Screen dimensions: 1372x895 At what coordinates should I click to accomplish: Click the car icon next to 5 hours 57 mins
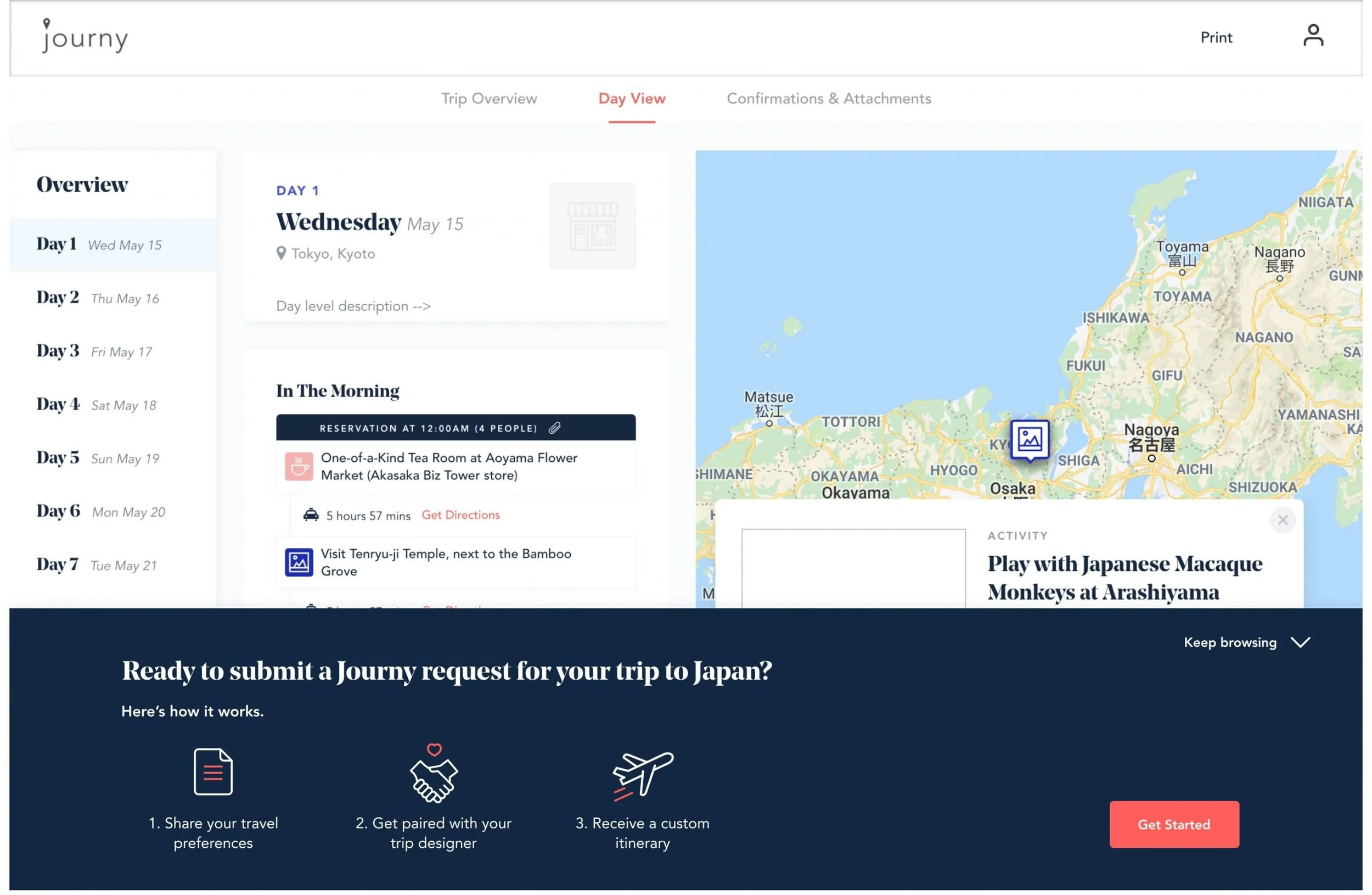311,515
